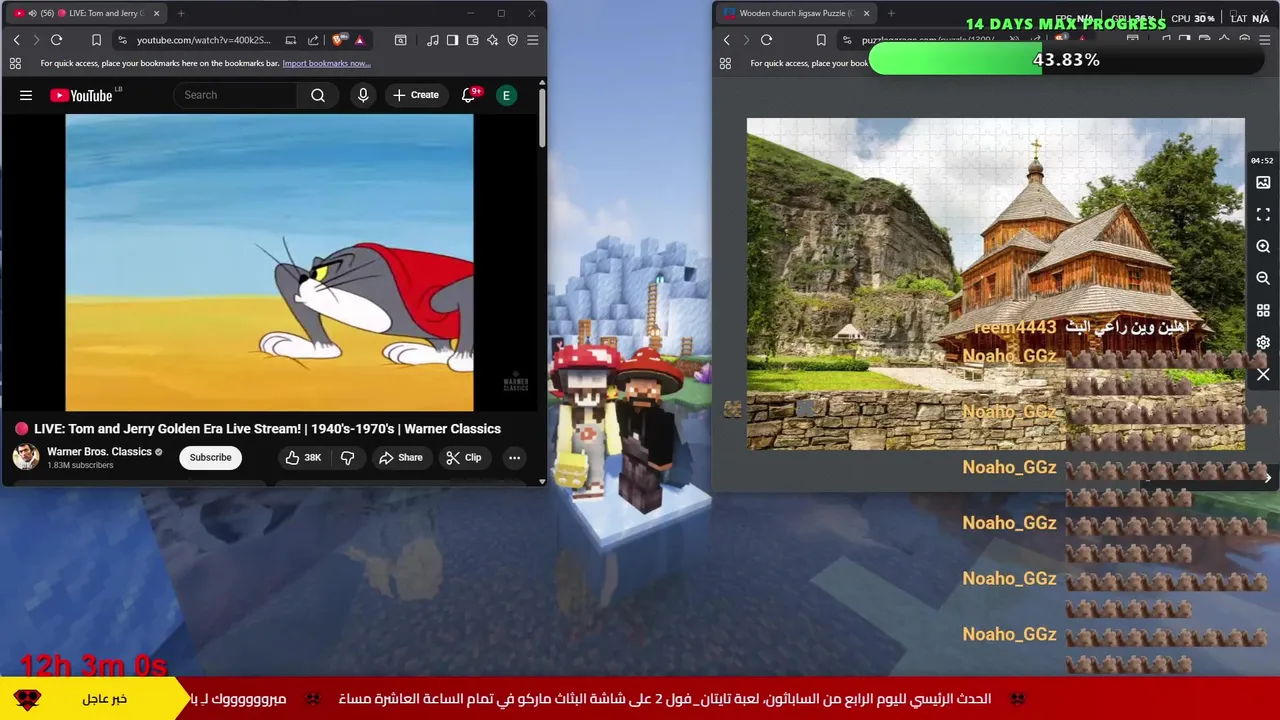Bookmark the YouTube page
This screenshot has height=720, width=1280.
[96, 40]
